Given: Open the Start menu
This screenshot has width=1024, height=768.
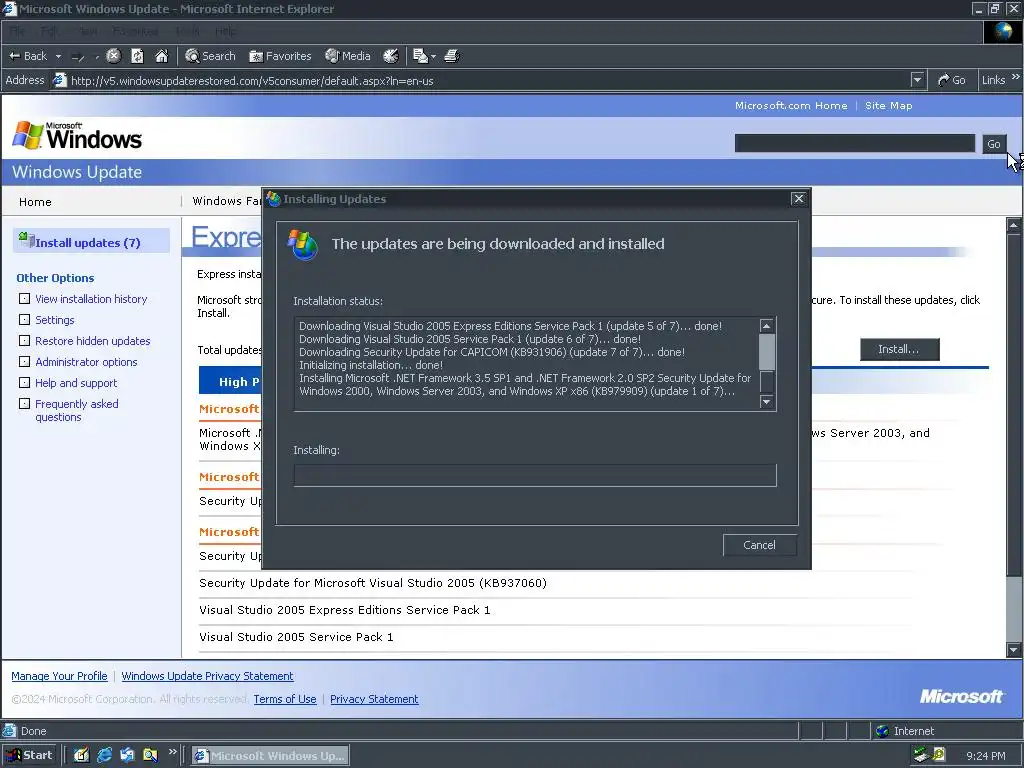Looking at the screenshot, I should [x=29, y=756].
